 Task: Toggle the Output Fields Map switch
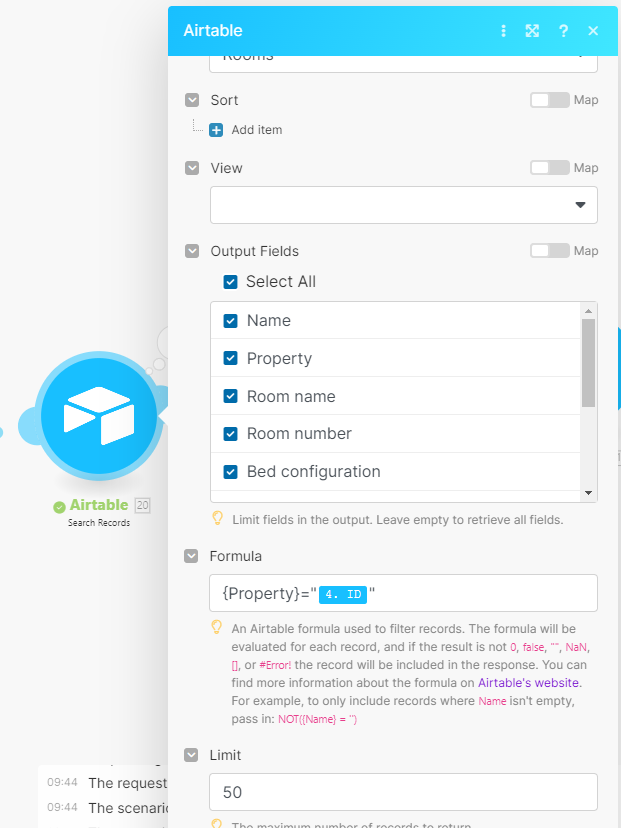550,250
